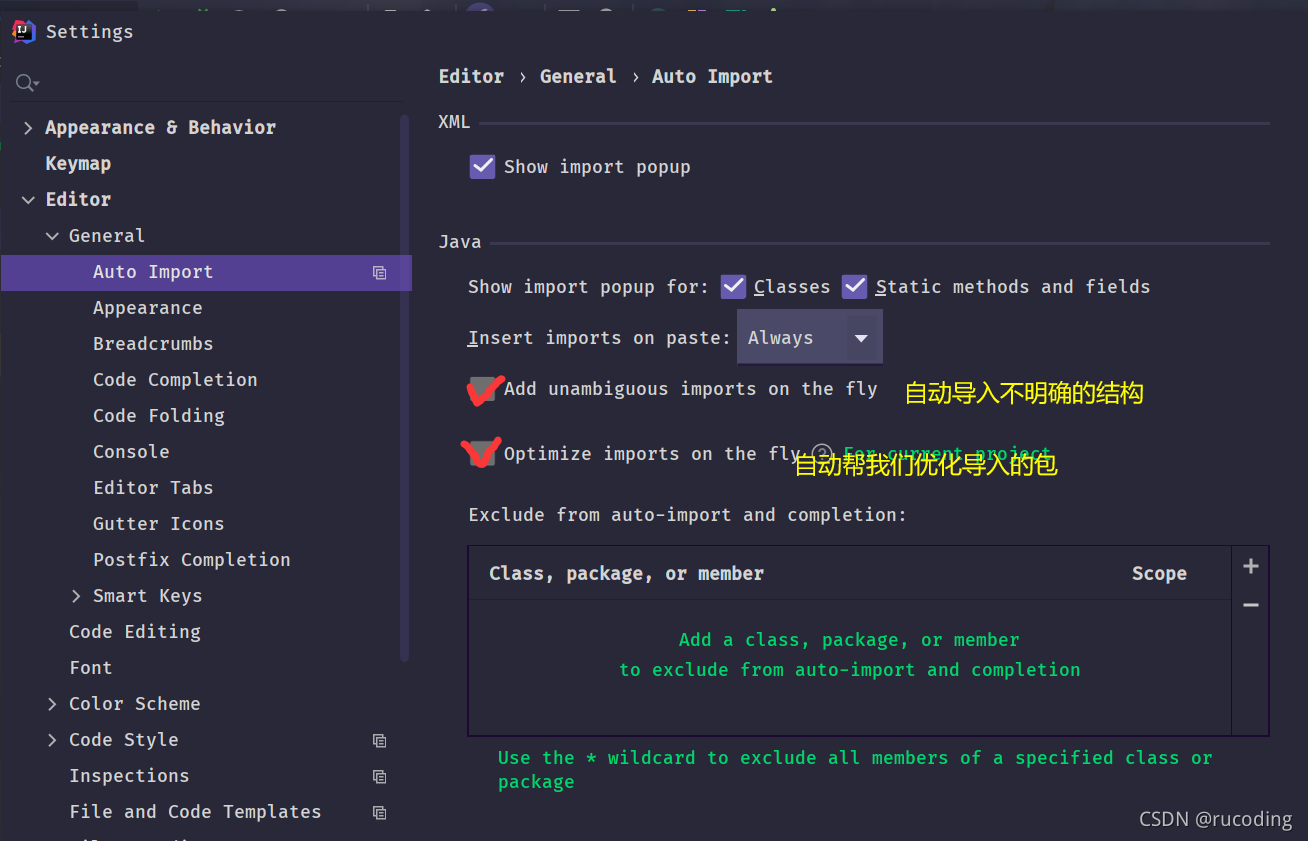
Task: Uncheck the Classes import popup checkbox
Action: tap(733, 287)
